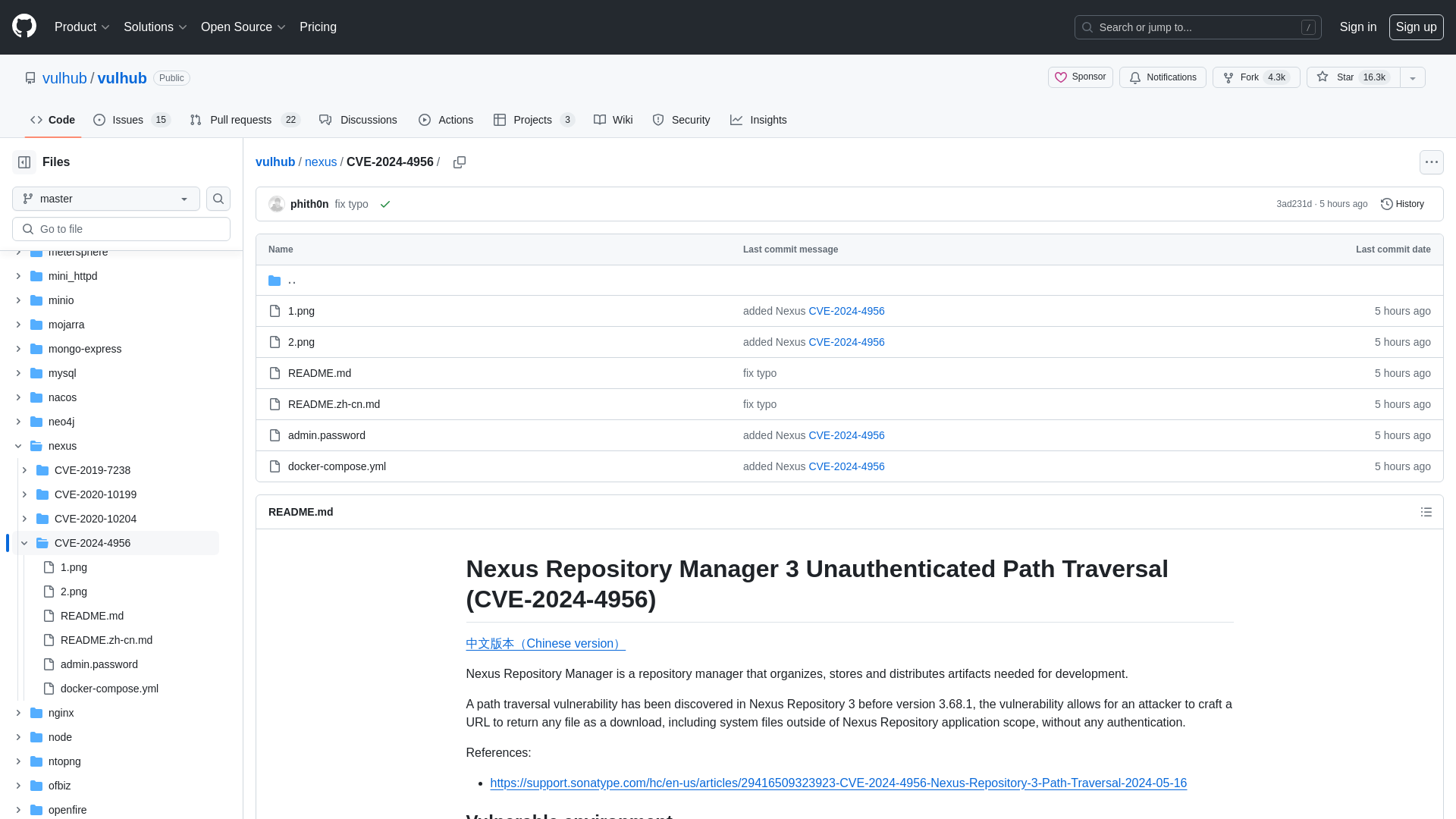This screenshot has height=819, width=1456.
Task: Click the Actions tab icon
Action: [x=425, y=119]
